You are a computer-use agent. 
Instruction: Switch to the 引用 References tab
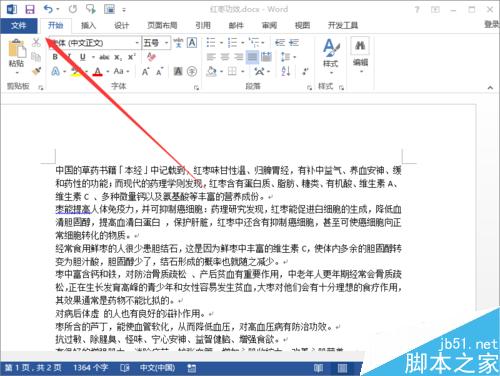(x=203, y=25)
